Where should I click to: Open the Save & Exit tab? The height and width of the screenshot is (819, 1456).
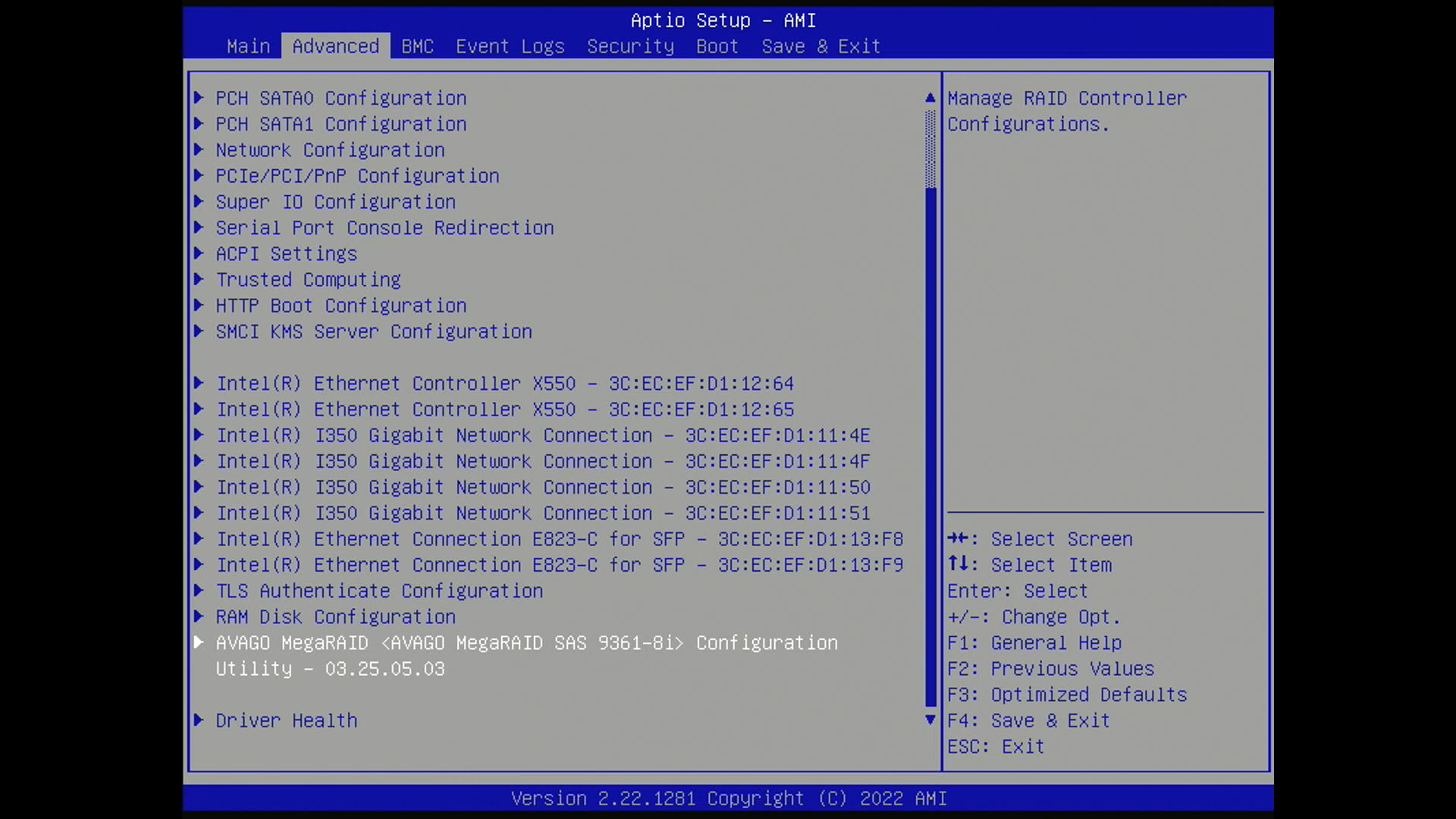(821, 46)
